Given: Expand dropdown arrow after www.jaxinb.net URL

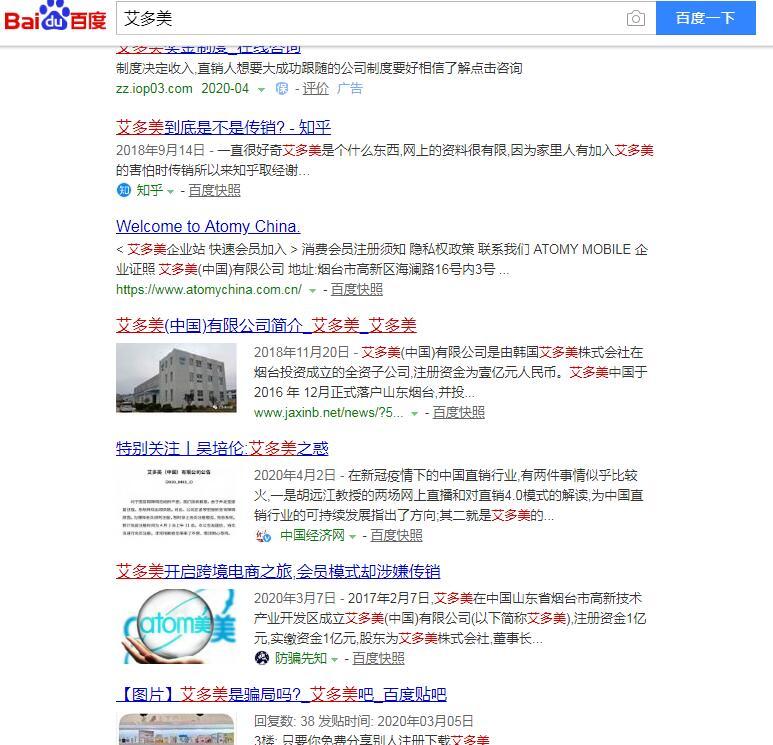Looking at the screenshot, I should click(415, 414).
